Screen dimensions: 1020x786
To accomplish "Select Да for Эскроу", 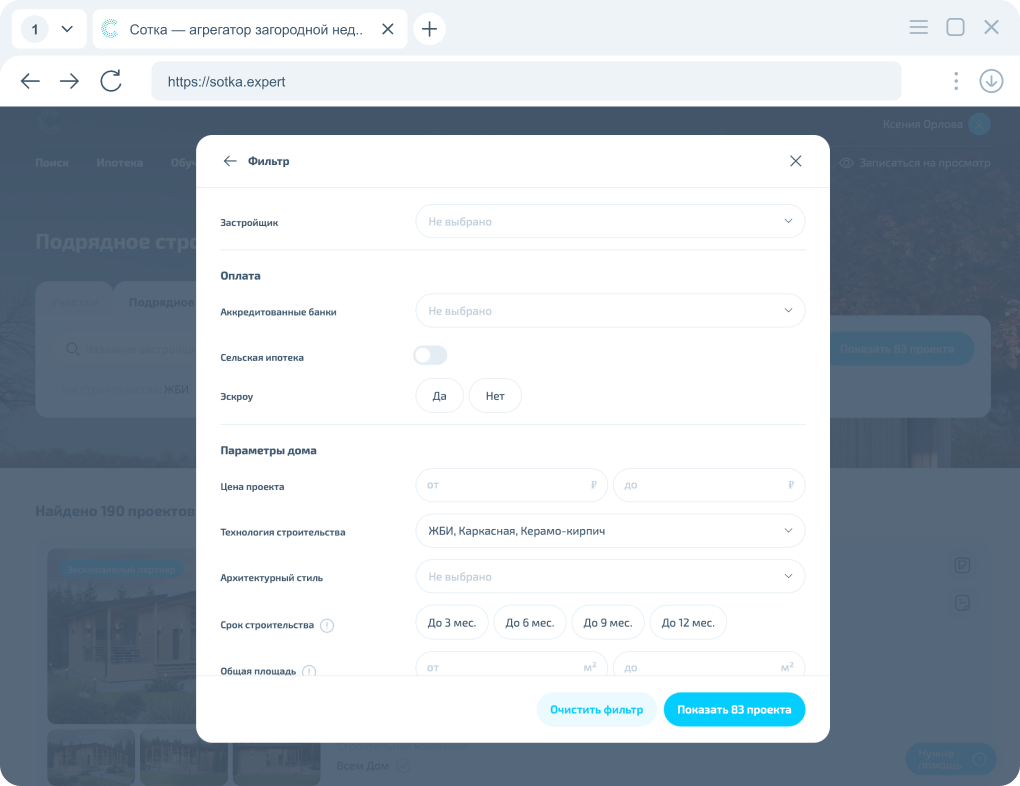I will coord(439,396).
